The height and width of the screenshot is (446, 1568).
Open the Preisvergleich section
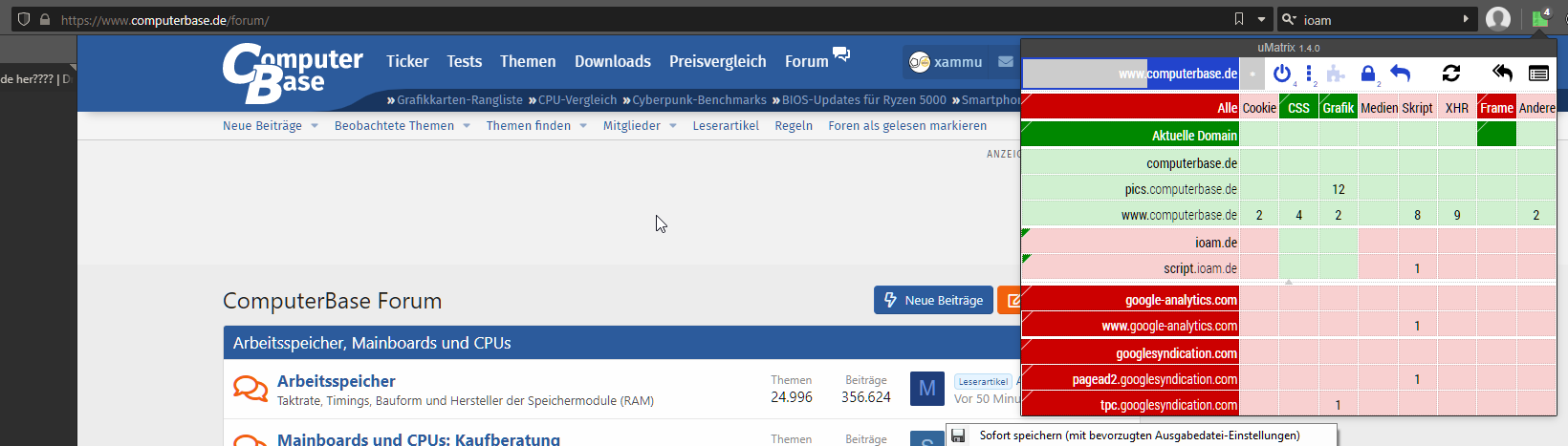coord(718,61)
